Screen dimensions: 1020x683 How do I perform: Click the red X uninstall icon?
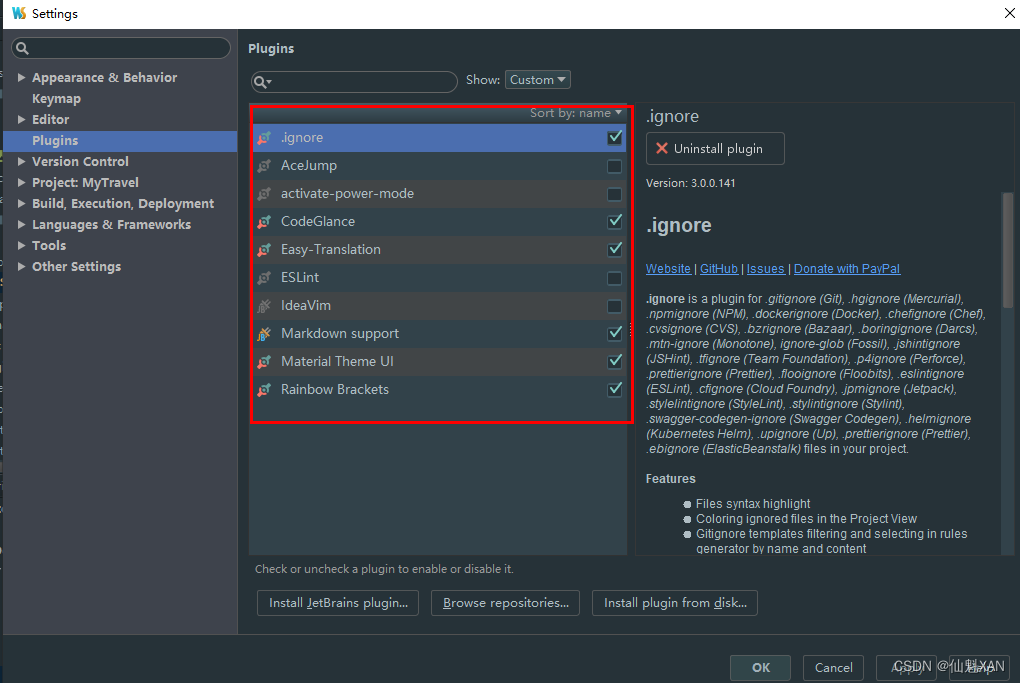click(662, 148)
